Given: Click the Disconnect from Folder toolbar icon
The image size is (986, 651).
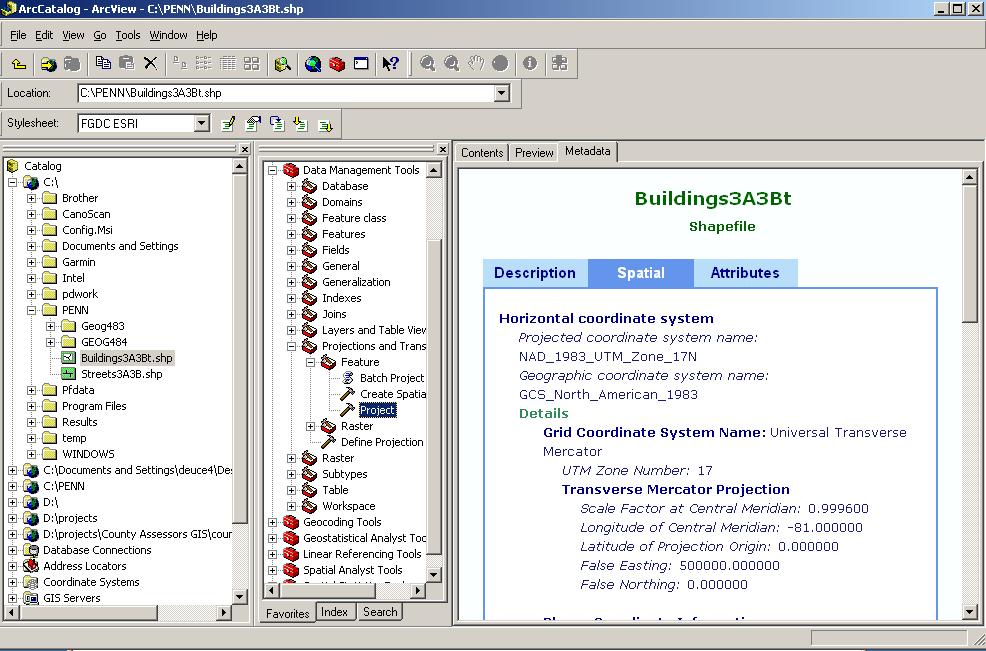Looking at the screenshot, I should 72,64.
